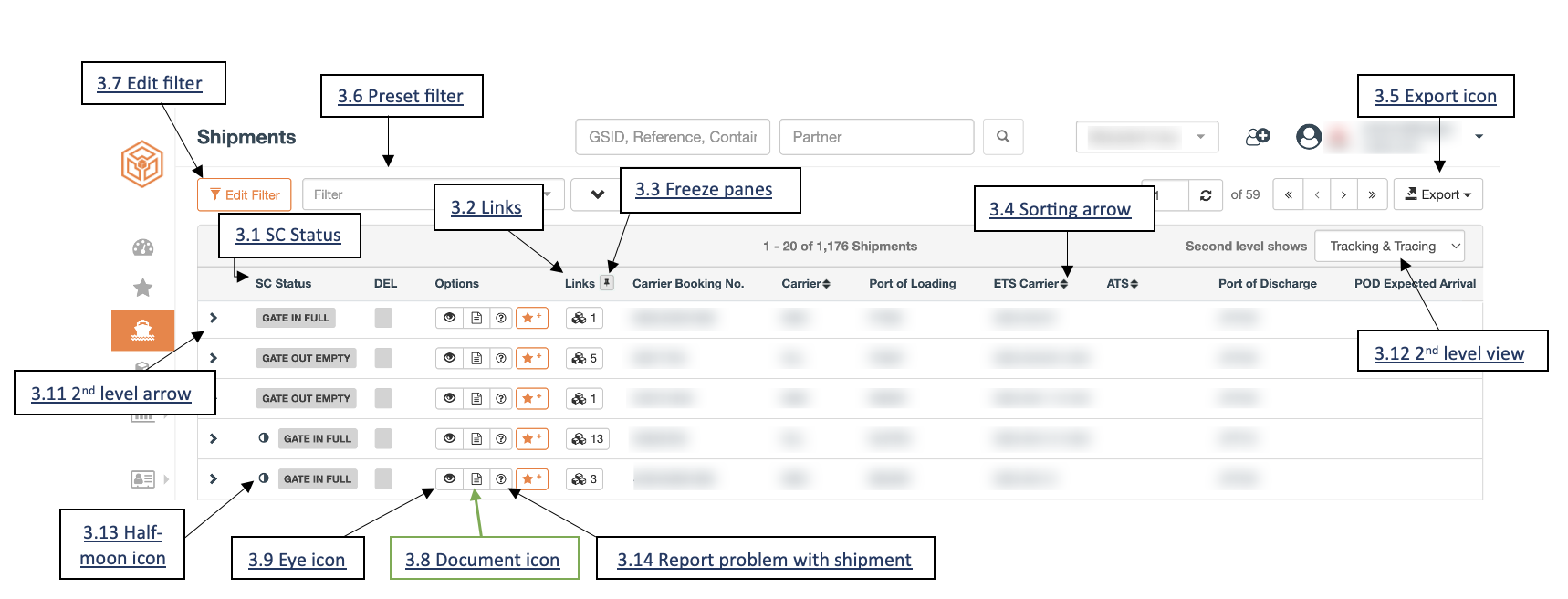Toggle DEL checkbox in the 13-links row
Screen dimensions: 1568x599
[383, 438]
